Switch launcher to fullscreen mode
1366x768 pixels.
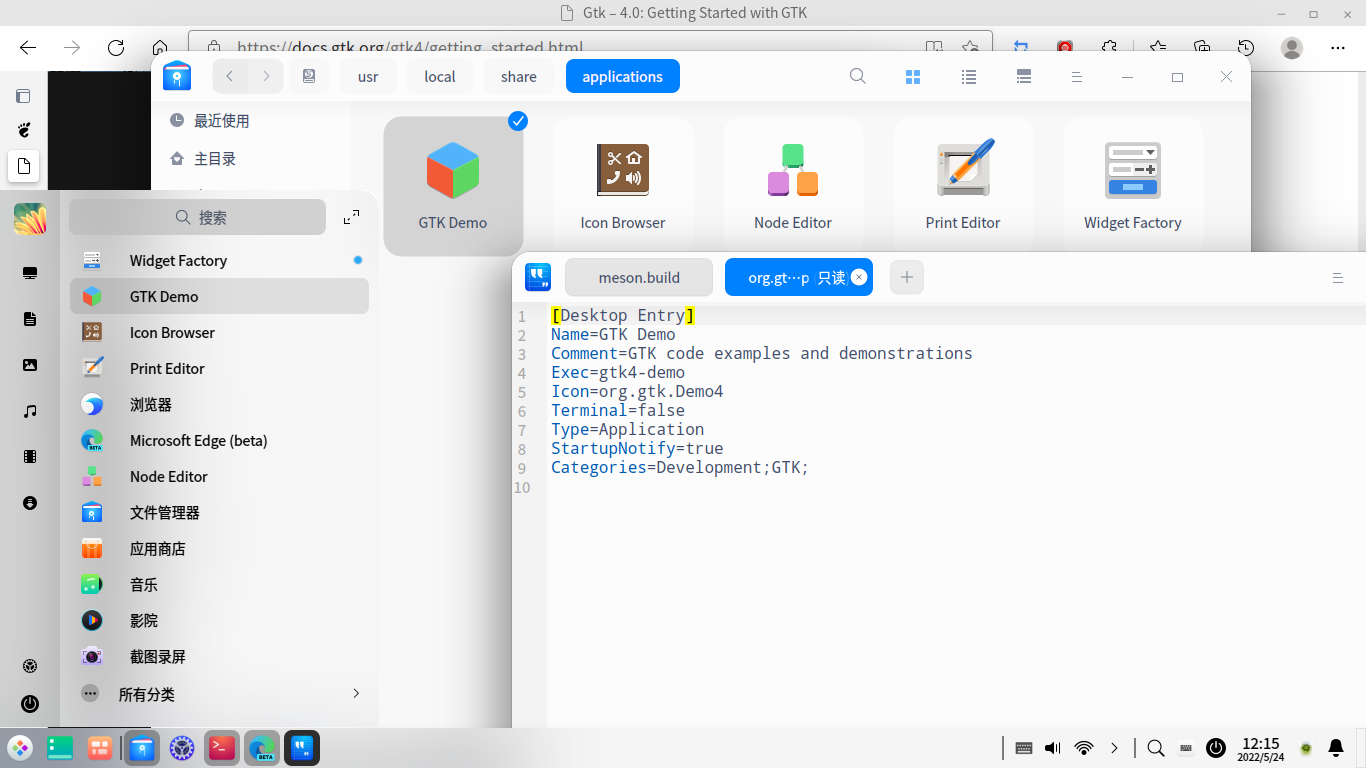coord(351,217)
